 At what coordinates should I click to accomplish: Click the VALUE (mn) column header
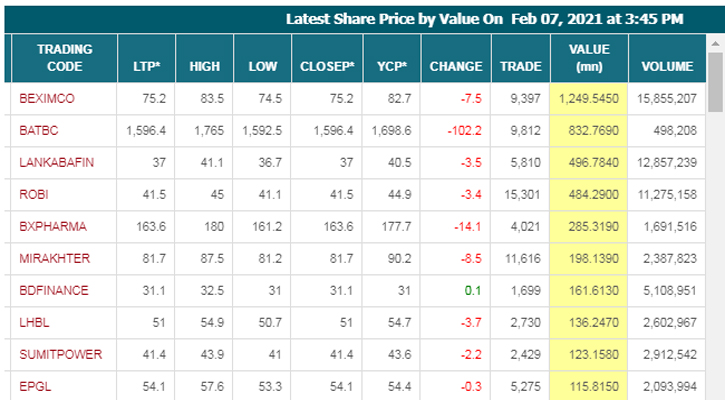(x=589, y=58)
